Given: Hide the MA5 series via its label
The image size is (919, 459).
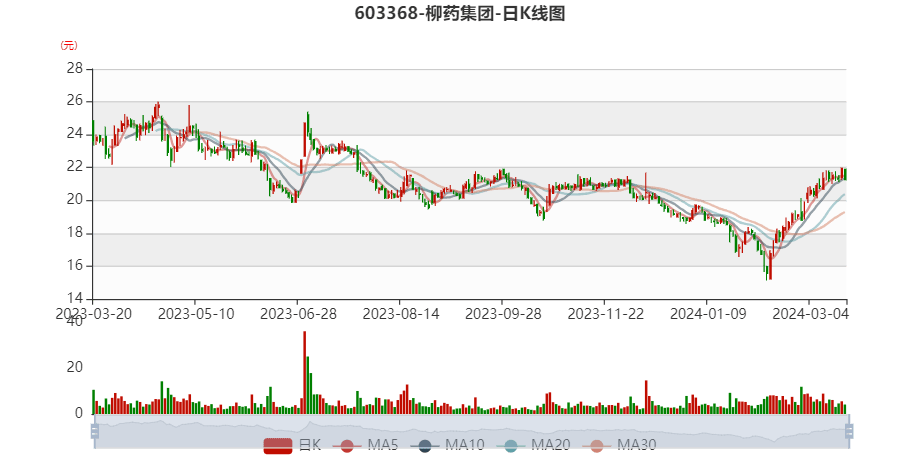Looking at the screenshot, I should (382, 445).
